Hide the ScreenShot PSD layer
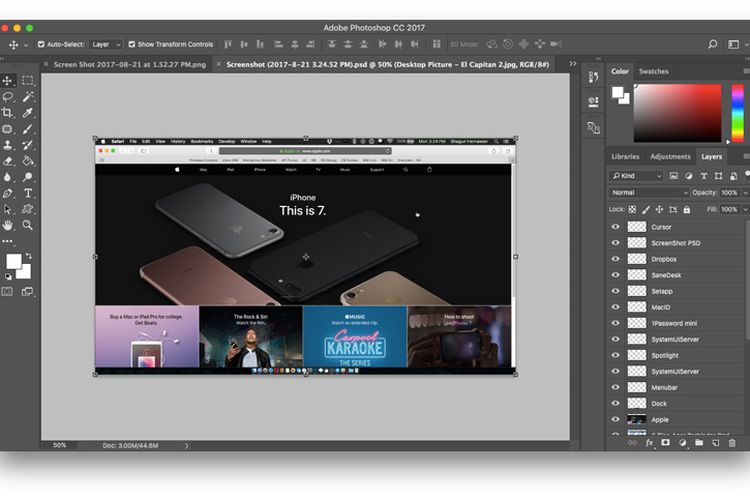 (x=616, y=243)
